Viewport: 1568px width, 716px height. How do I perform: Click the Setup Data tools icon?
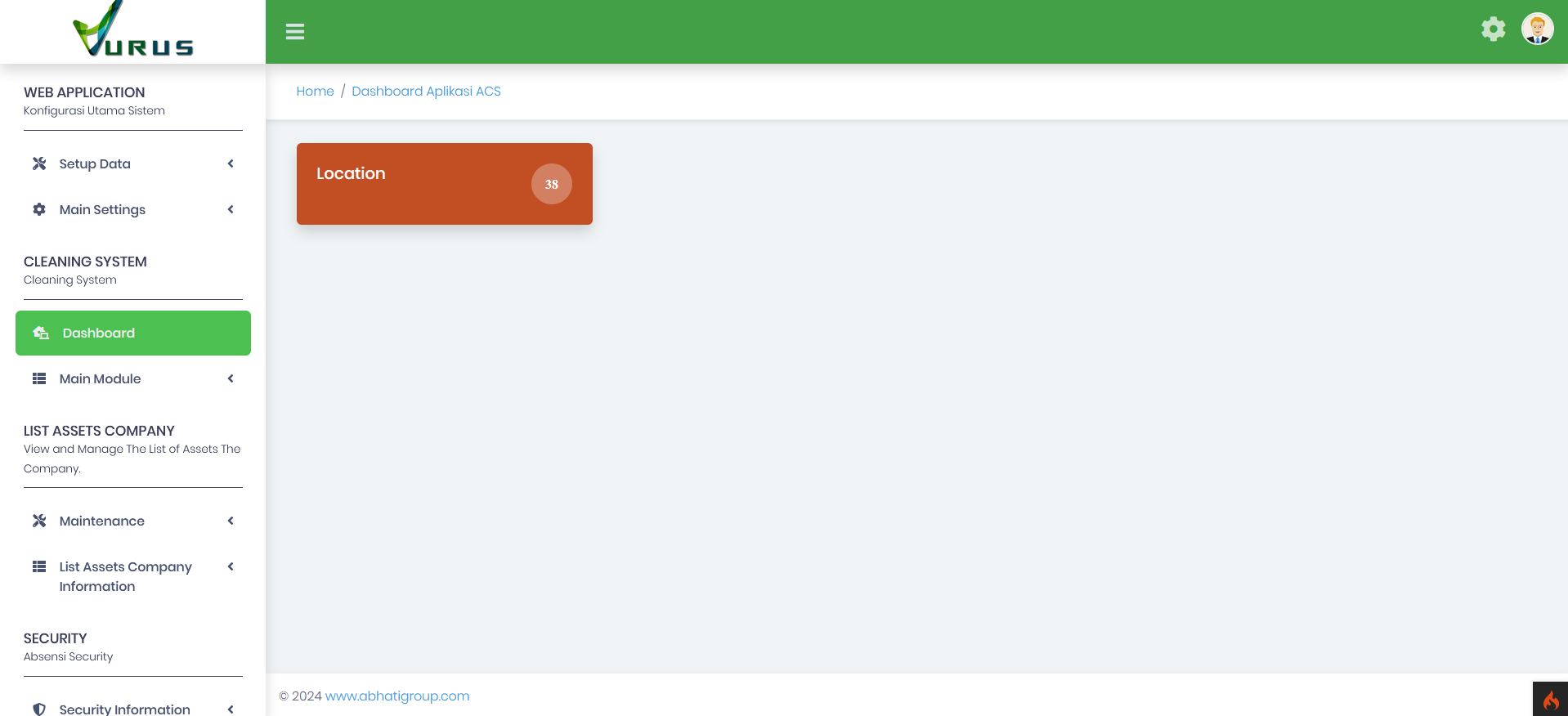point(39,163)
